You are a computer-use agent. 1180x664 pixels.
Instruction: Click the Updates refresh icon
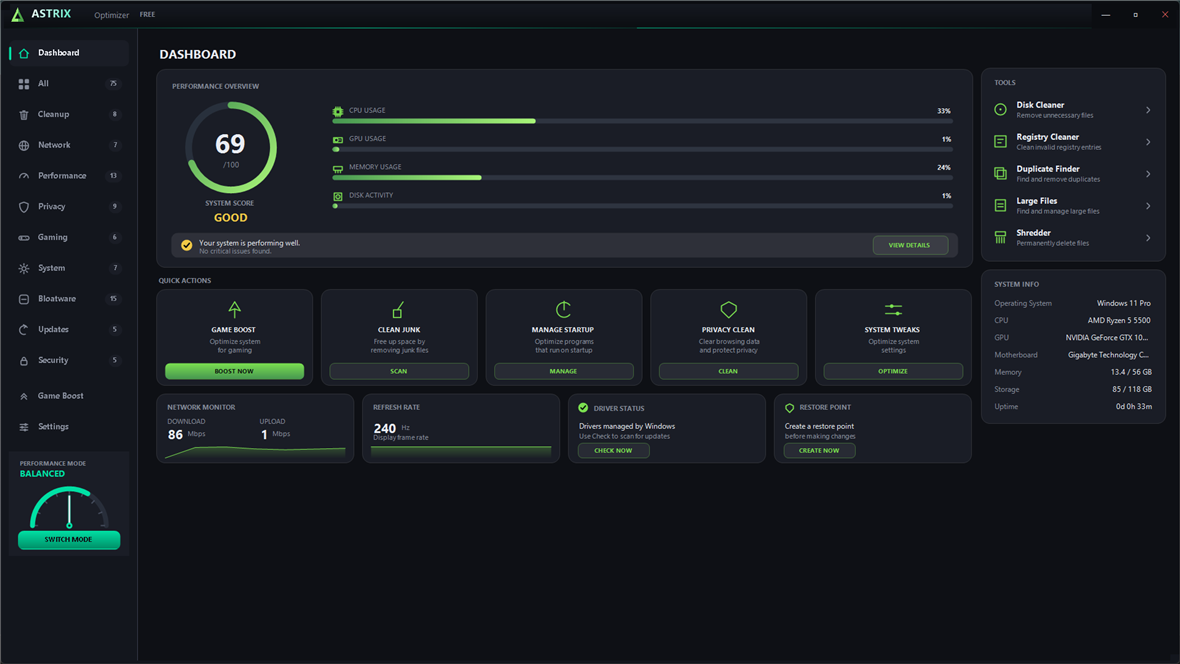(x=24, y=330)
